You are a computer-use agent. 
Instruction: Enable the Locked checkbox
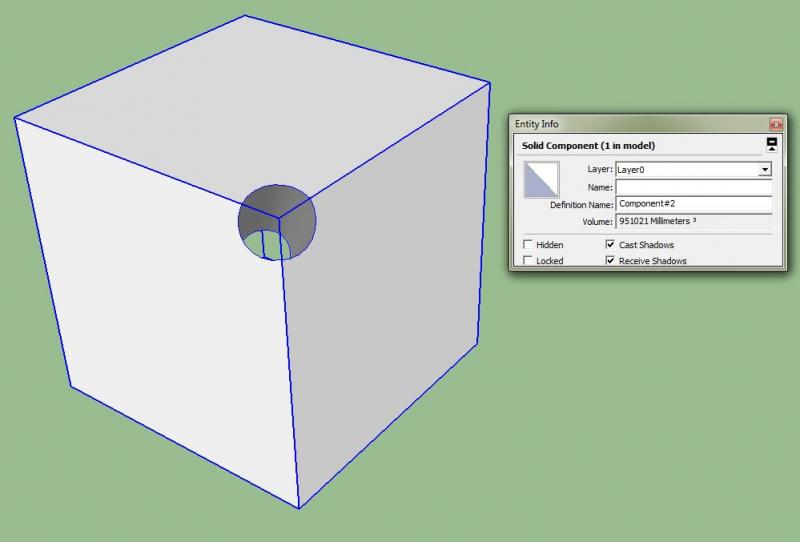528,261
